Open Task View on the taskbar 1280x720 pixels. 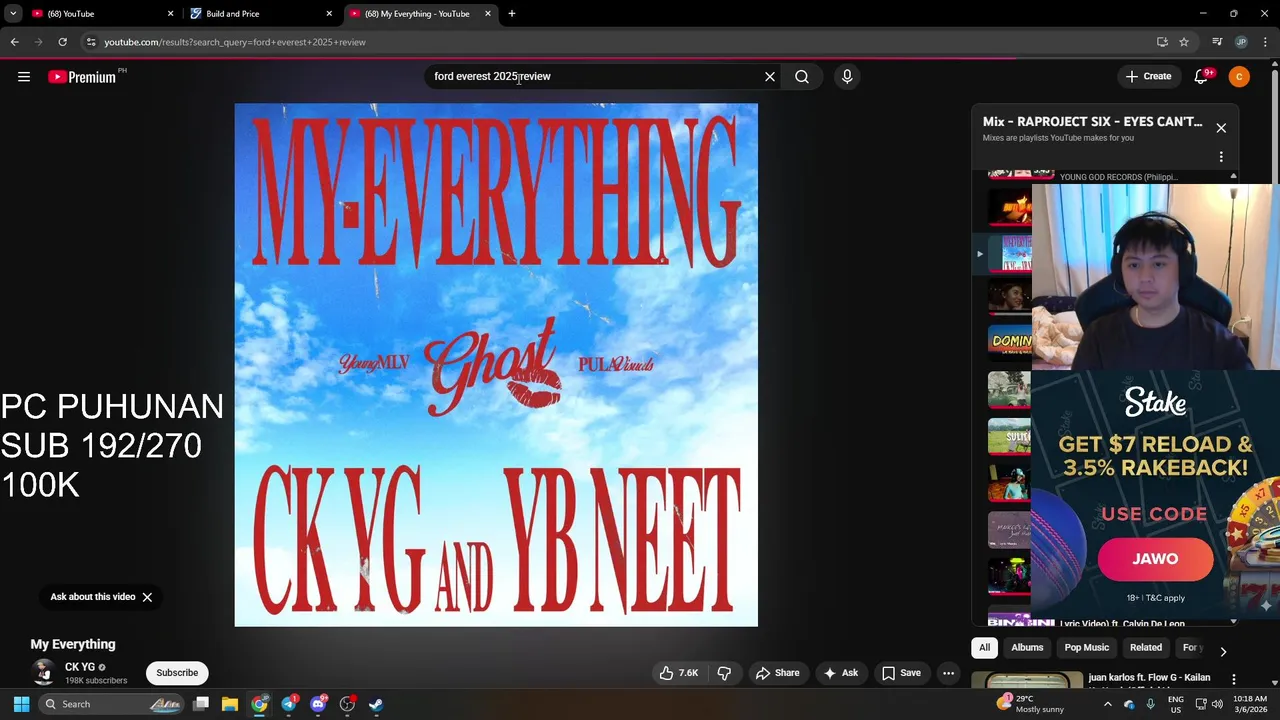(x=201, y=704)
